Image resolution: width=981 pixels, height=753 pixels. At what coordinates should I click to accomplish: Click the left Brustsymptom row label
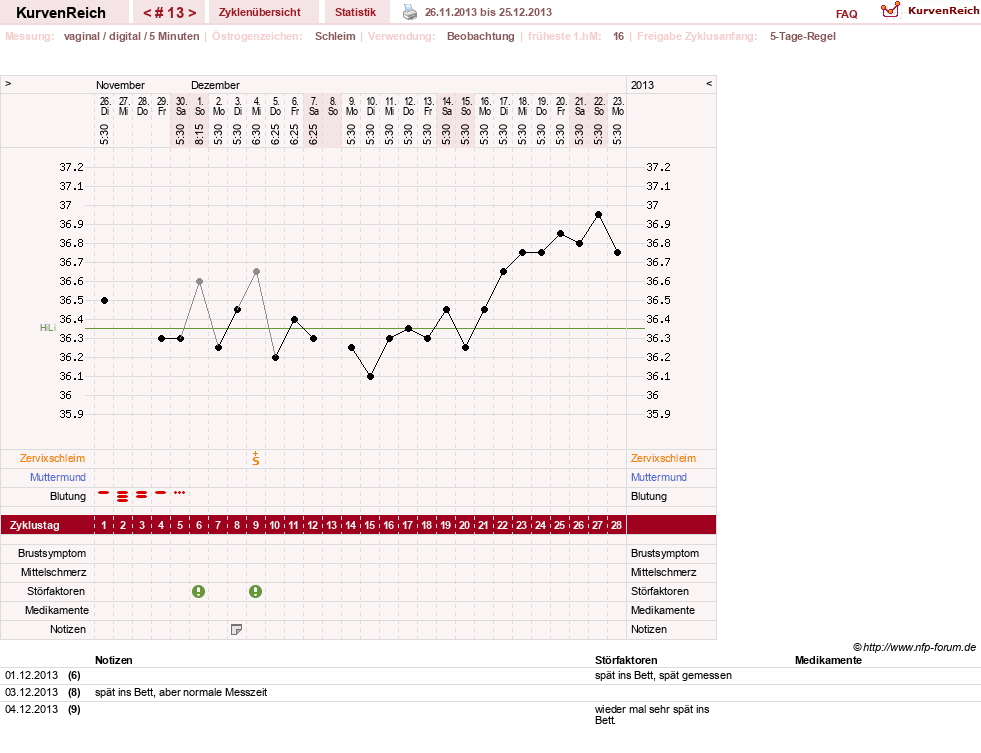click(52, 553)
